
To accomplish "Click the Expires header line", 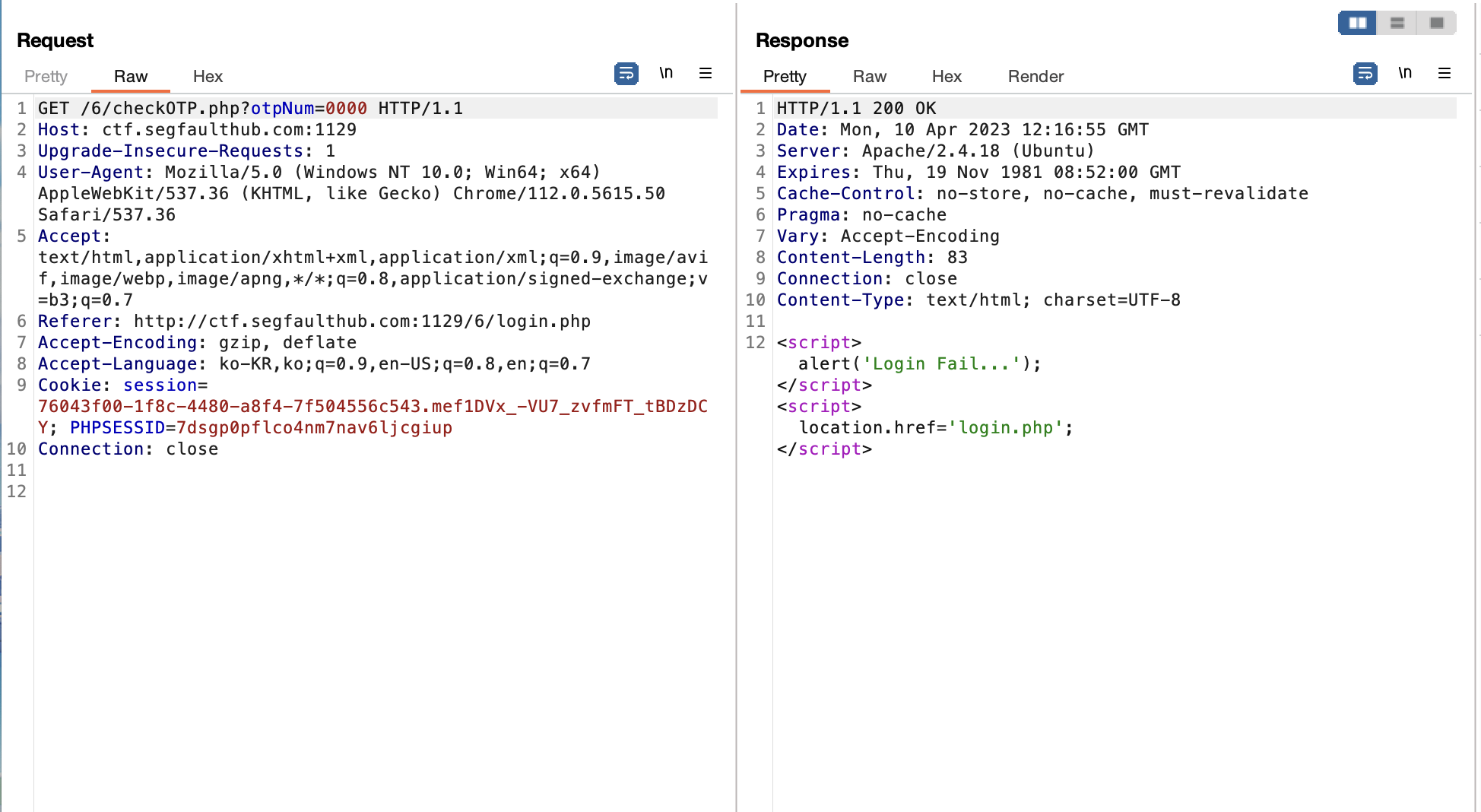I will 978,172.
